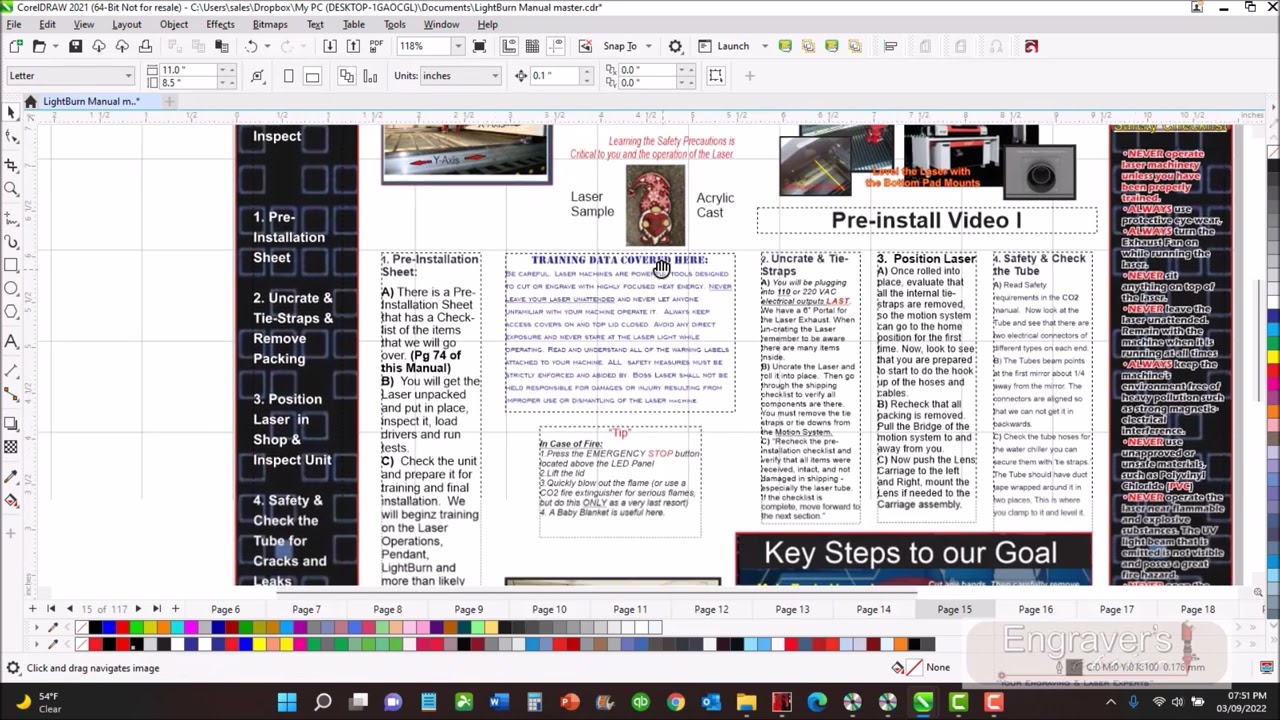The width and height of the screenshot is (1280, 720).
Task: Open the File menu
Action: point(14,24)
